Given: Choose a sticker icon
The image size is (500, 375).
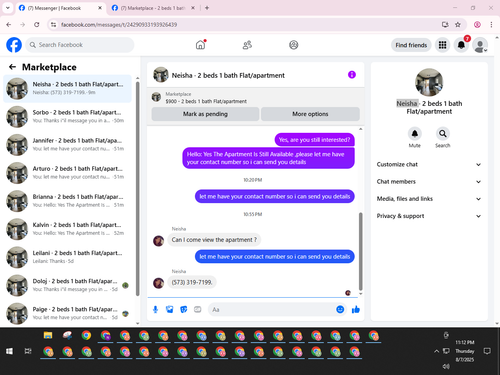Looking at the screenshot, I should click(184, 310).
